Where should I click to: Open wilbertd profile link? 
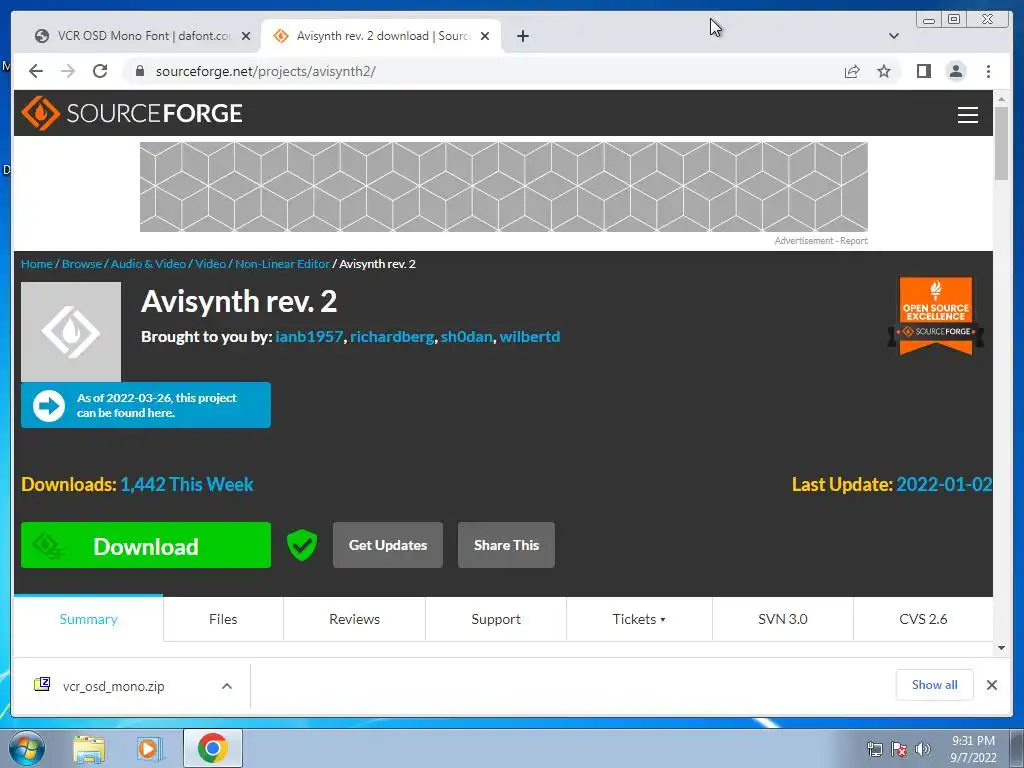(x=530, y=337)
